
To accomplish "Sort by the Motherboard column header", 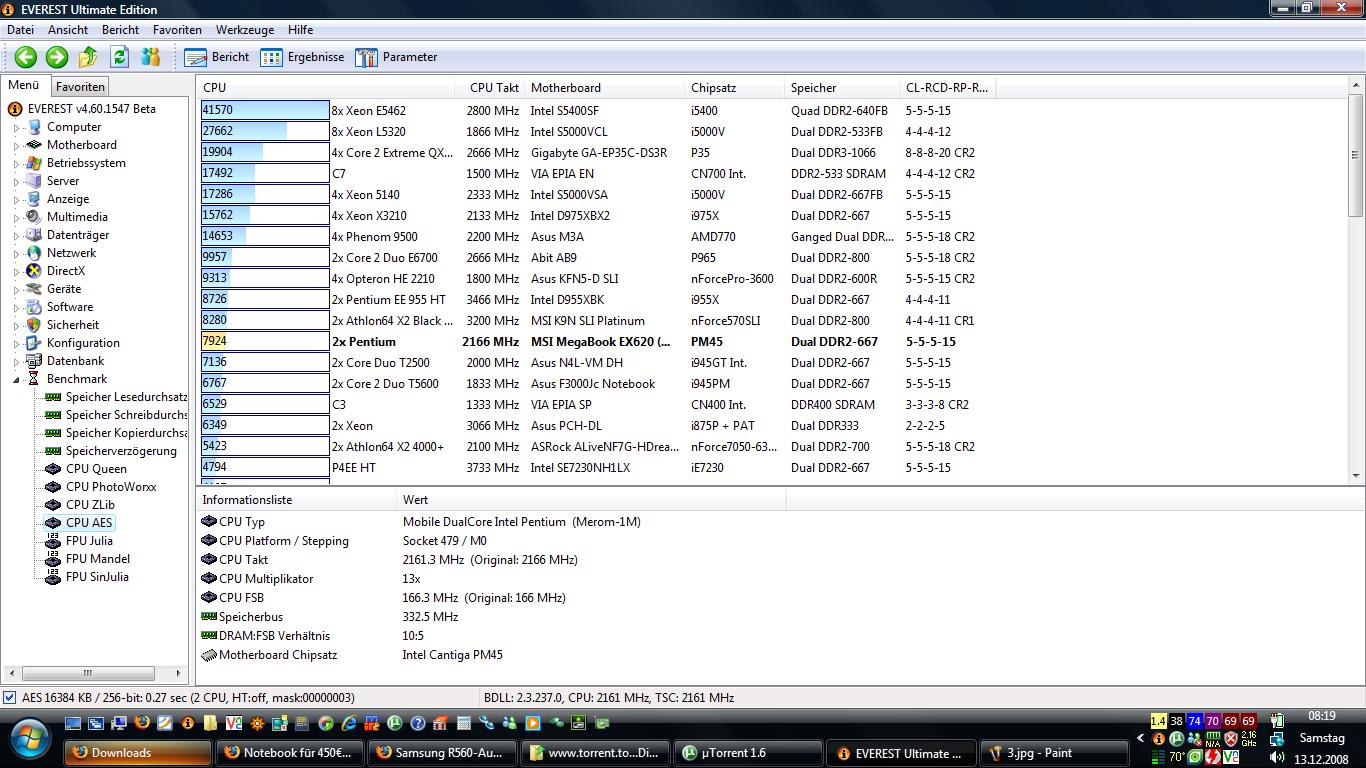I will [604, 87].
